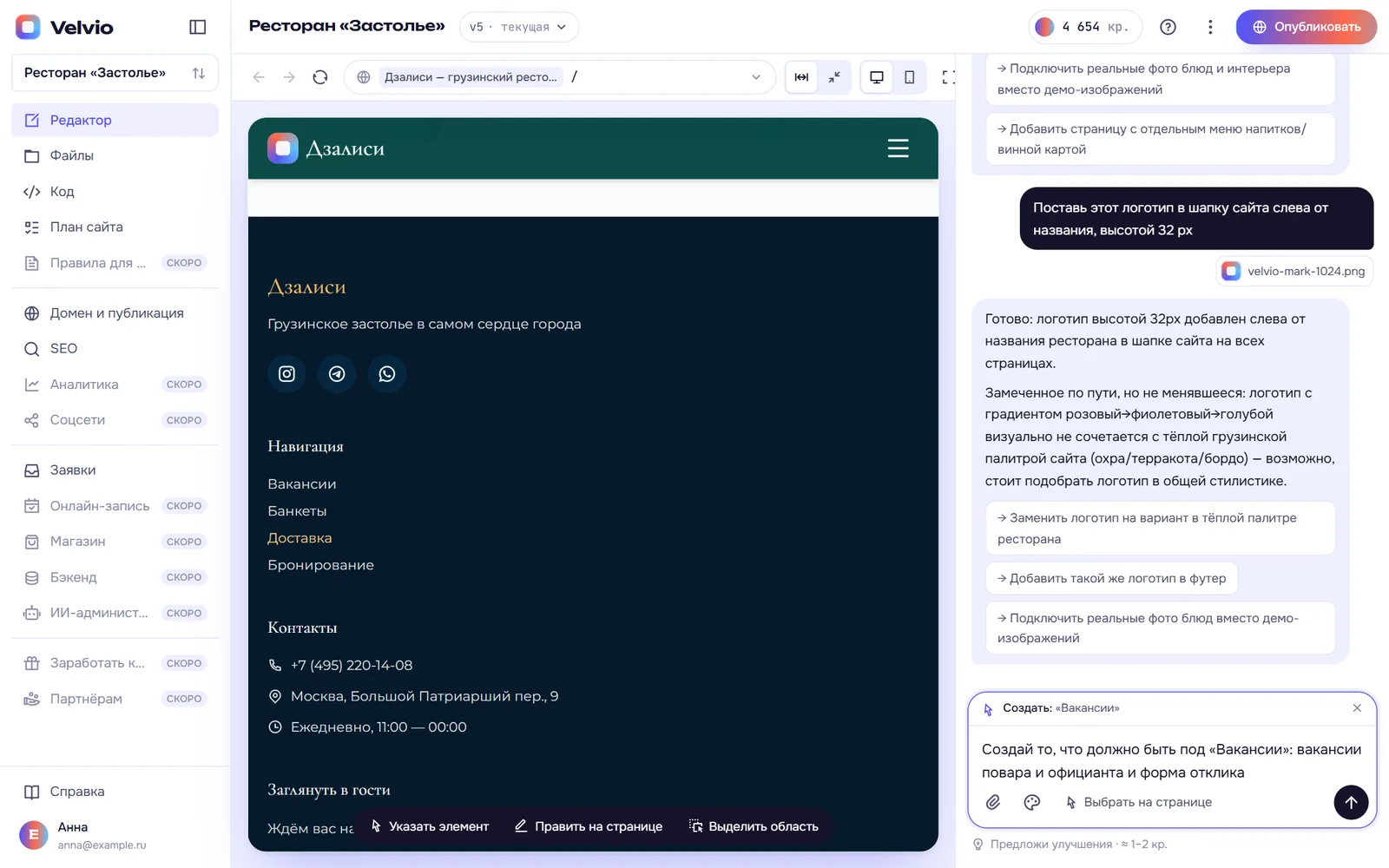
Task: Click the attach file paperclip icon
Action: (x=993, y=802)
